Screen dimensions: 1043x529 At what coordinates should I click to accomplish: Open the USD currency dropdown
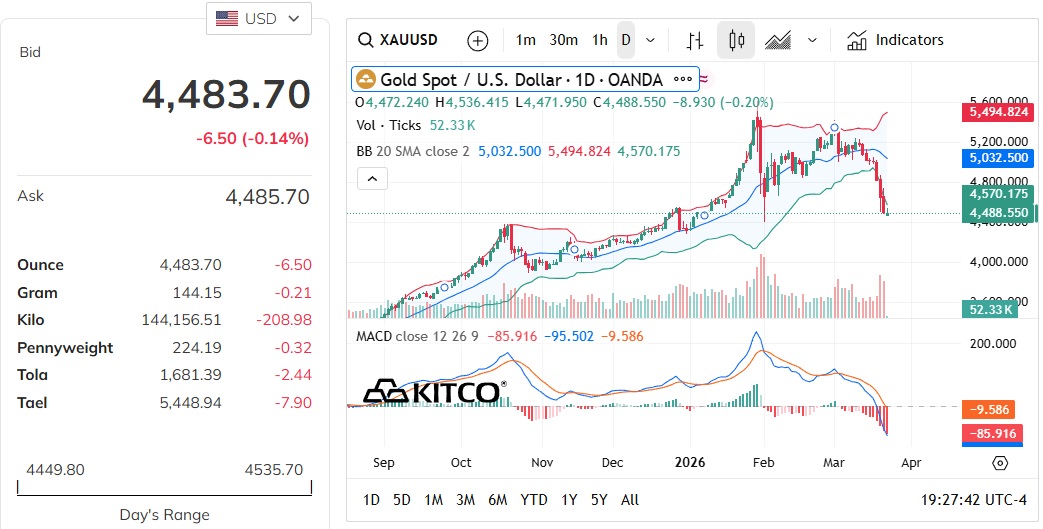[258, 18]
